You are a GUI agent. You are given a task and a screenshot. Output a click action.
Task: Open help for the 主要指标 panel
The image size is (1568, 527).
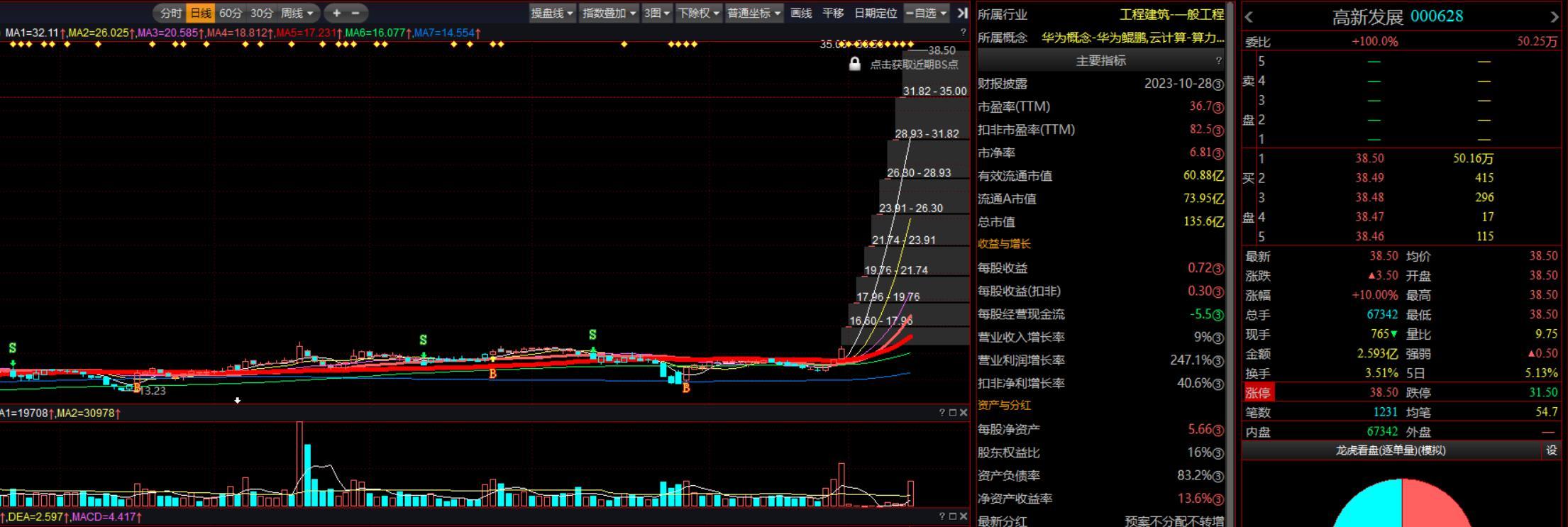(1219, 60)
